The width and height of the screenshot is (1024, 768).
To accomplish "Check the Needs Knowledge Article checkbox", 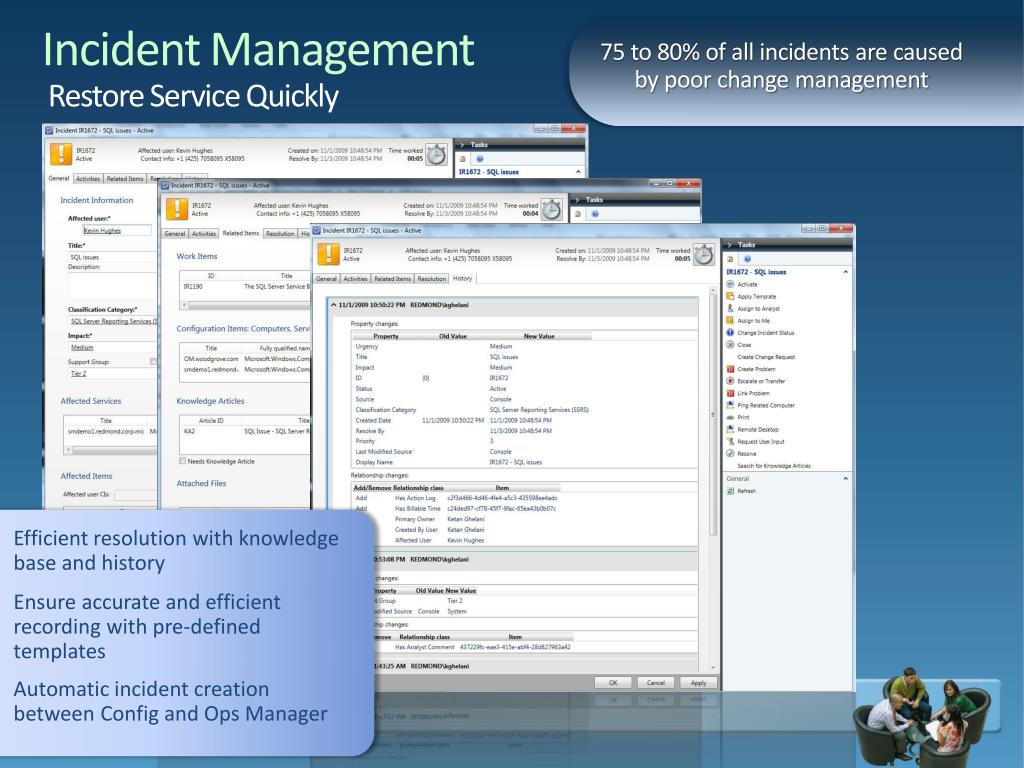I will (183, 461).
